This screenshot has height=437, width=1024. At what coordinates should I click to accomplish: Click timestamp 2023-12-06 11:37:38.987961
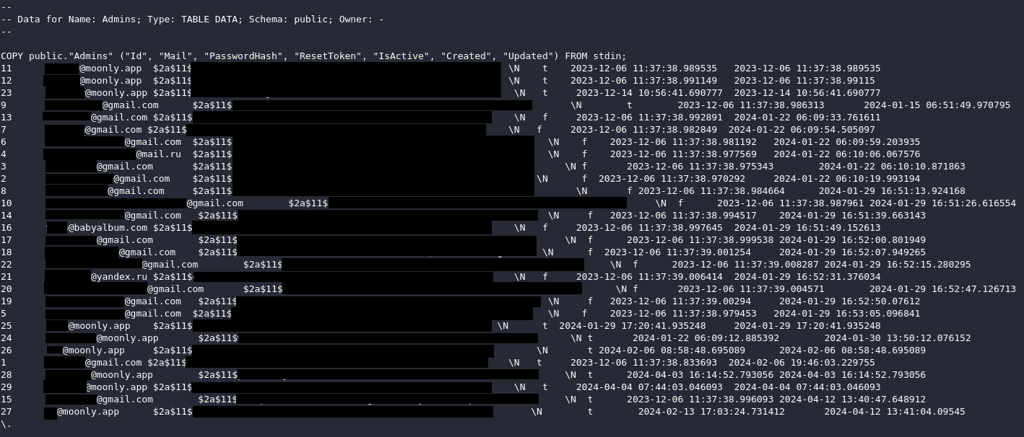point(790,203)
